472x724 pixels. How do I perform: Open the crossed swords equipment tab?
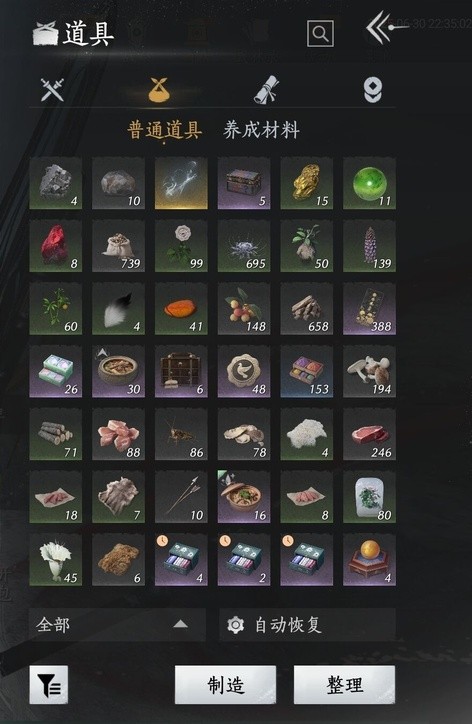click(x=52, y=90)
